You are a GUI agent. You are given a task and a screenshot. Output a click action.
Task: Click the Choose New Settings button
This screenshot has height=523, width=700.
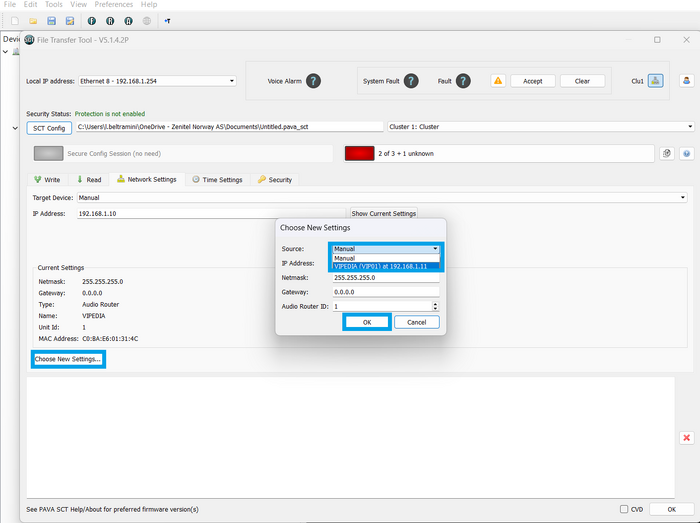[x=68, y=359]
